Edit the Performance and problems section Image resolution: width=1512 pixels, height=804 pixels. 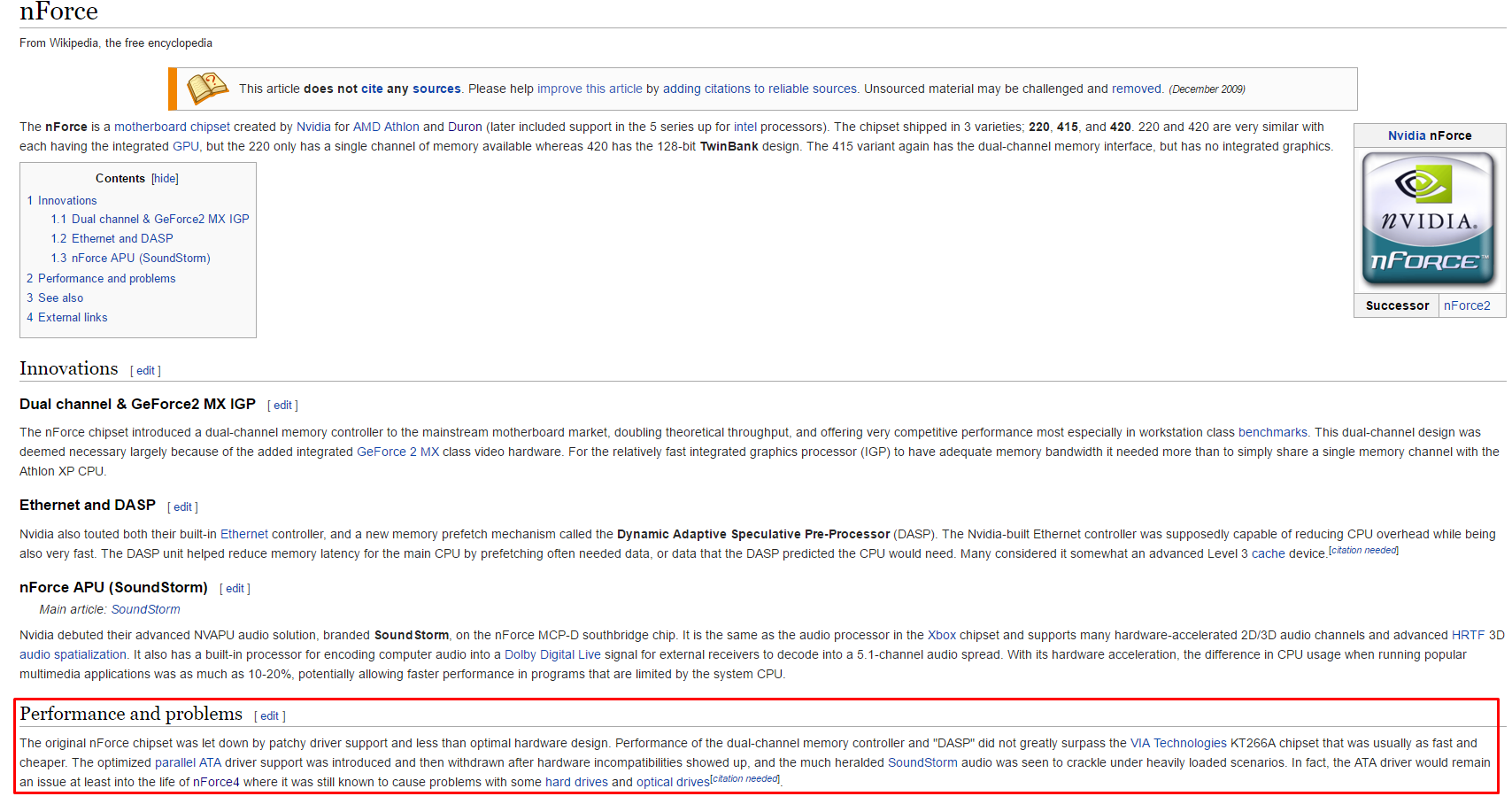[x=269, y=716]
